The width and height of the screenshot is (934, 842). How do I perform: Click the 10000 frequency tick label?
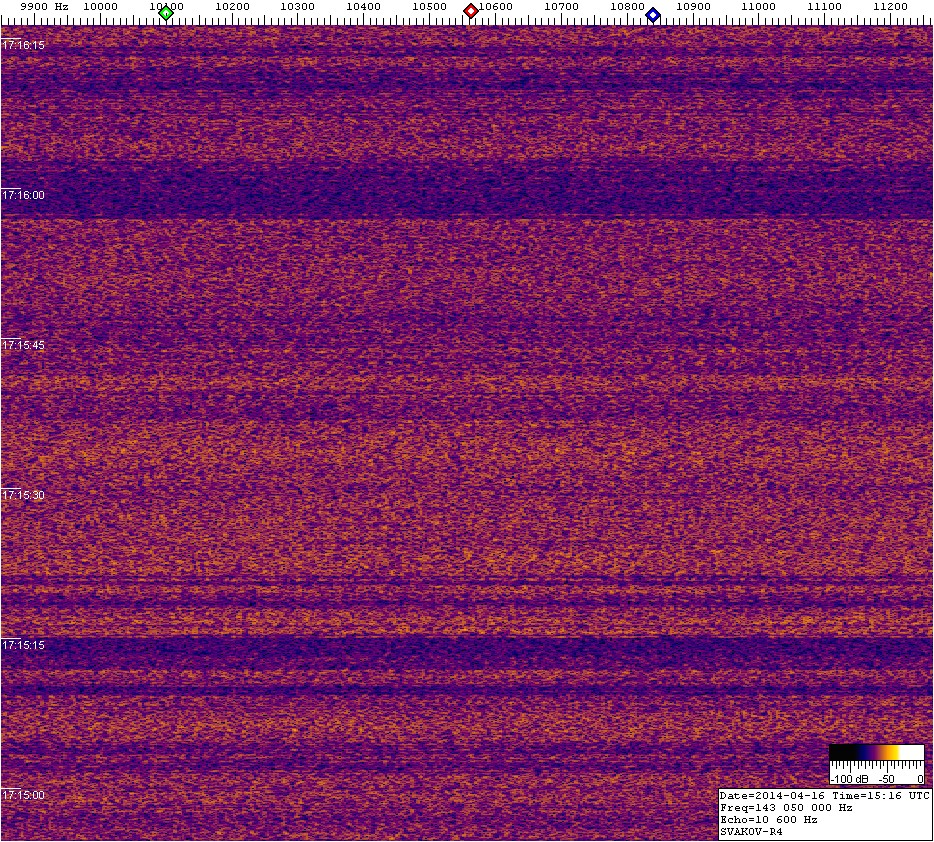[100, 6]
